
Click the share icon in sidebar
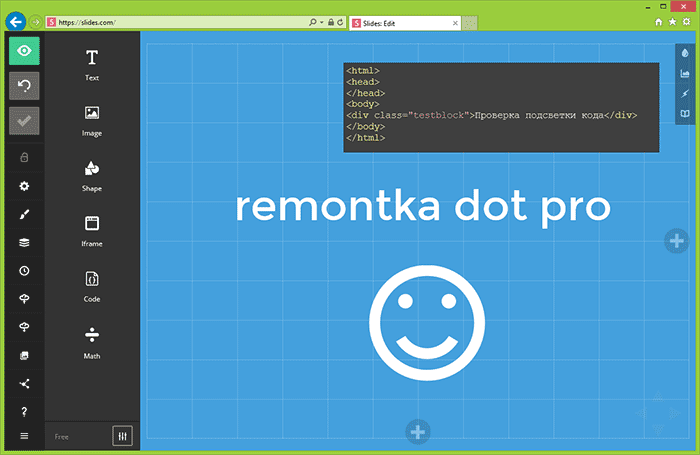click(x=24, y=384)
